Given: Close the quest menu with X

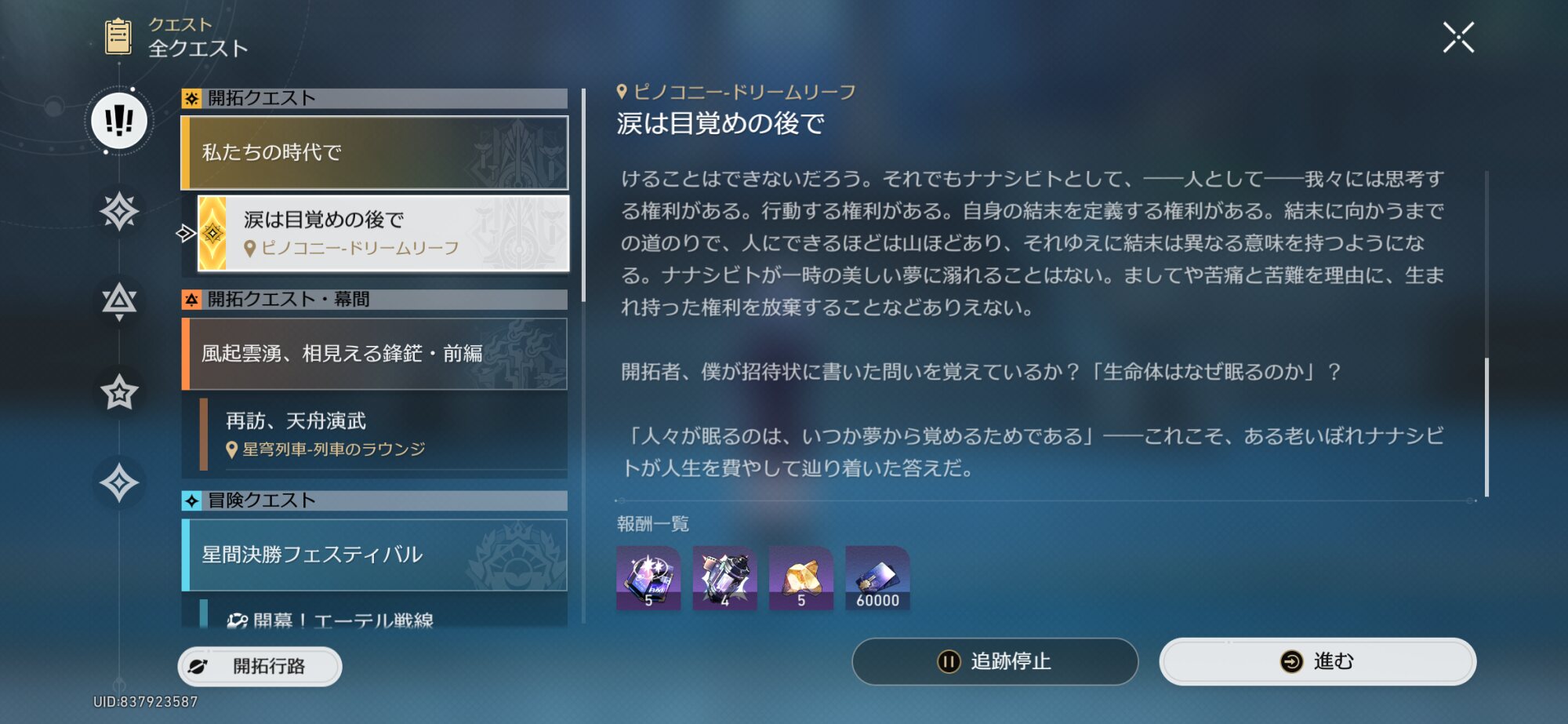Looking at the screenshot, I should (x=1458, y=37).
